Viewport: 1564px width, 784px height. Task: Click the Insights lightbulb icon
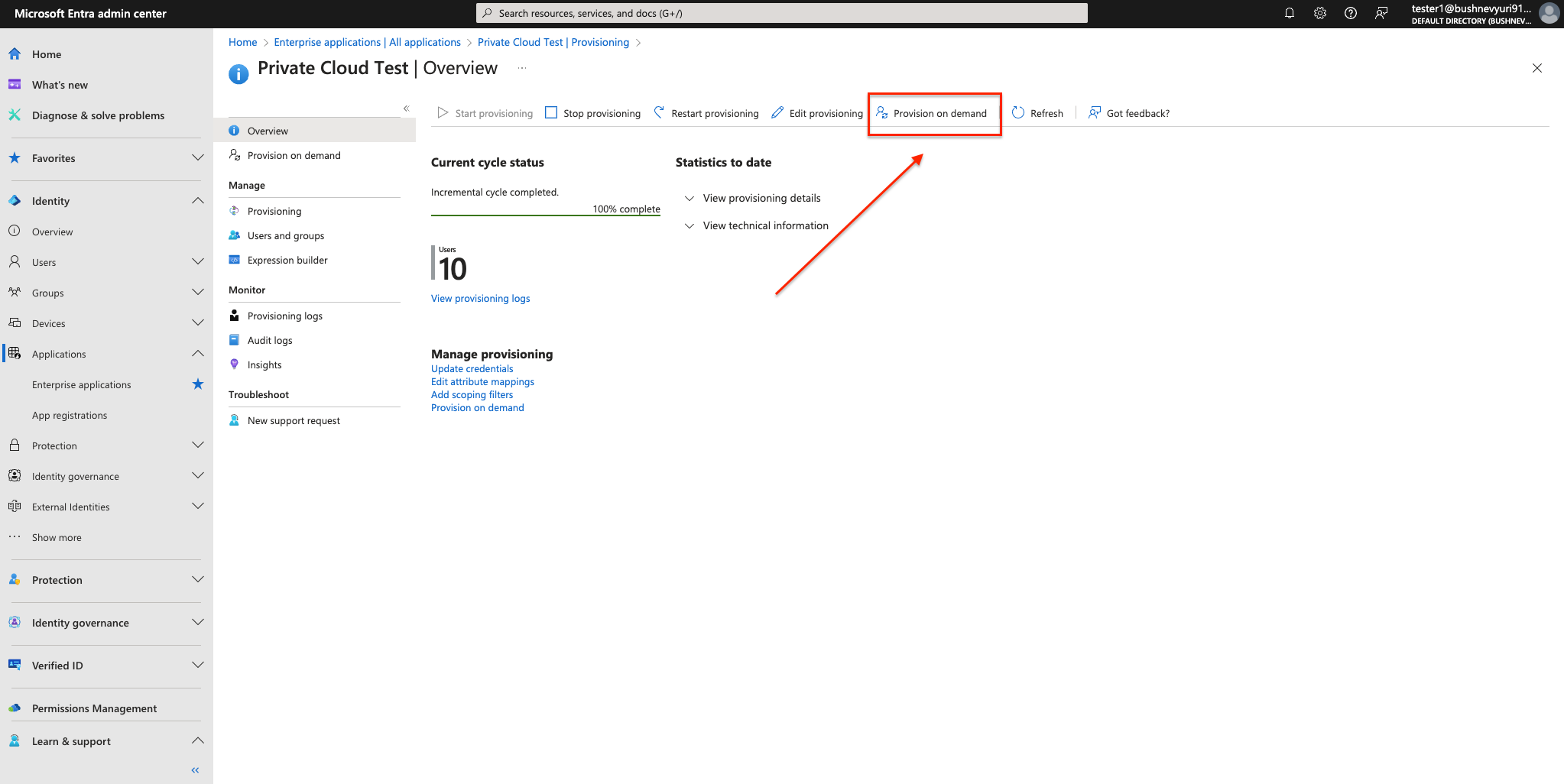(235, 364)
